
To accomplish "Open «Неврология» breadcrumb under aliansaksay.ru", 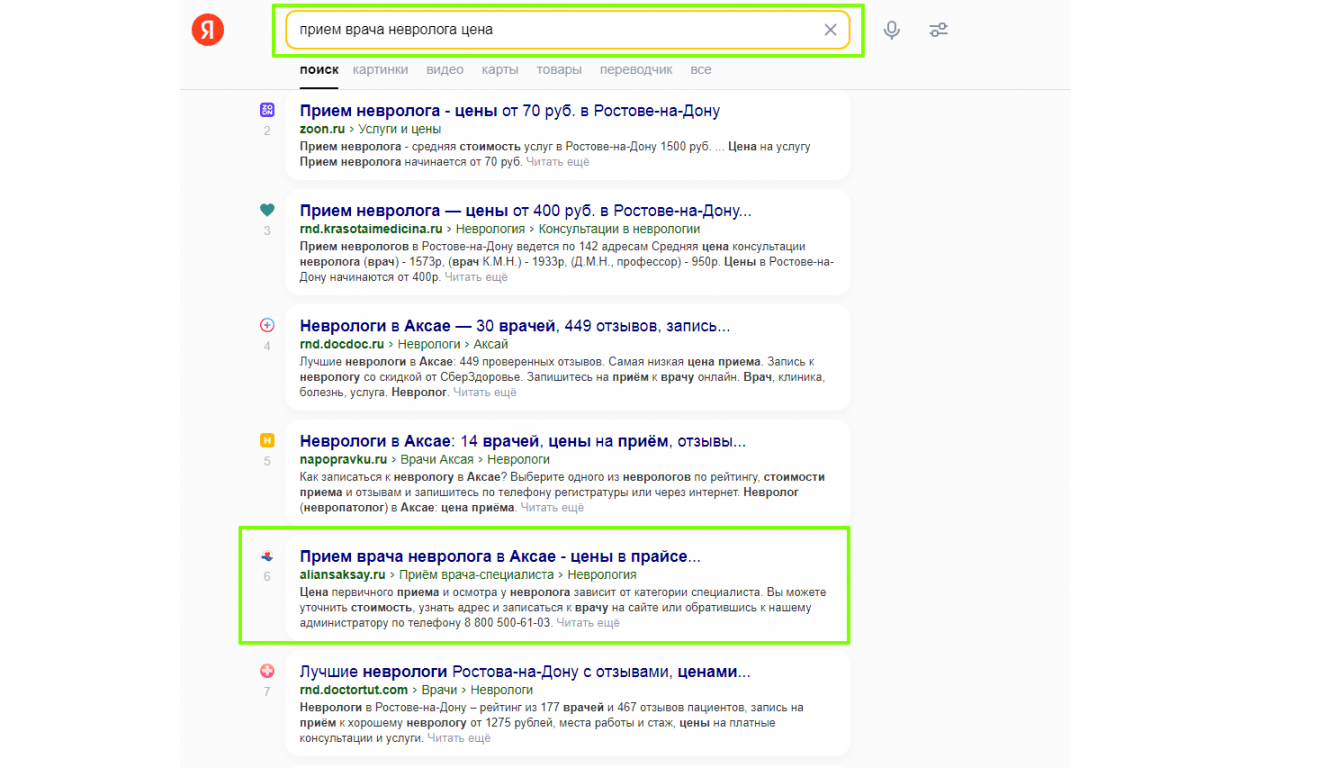I will [602, 575].
